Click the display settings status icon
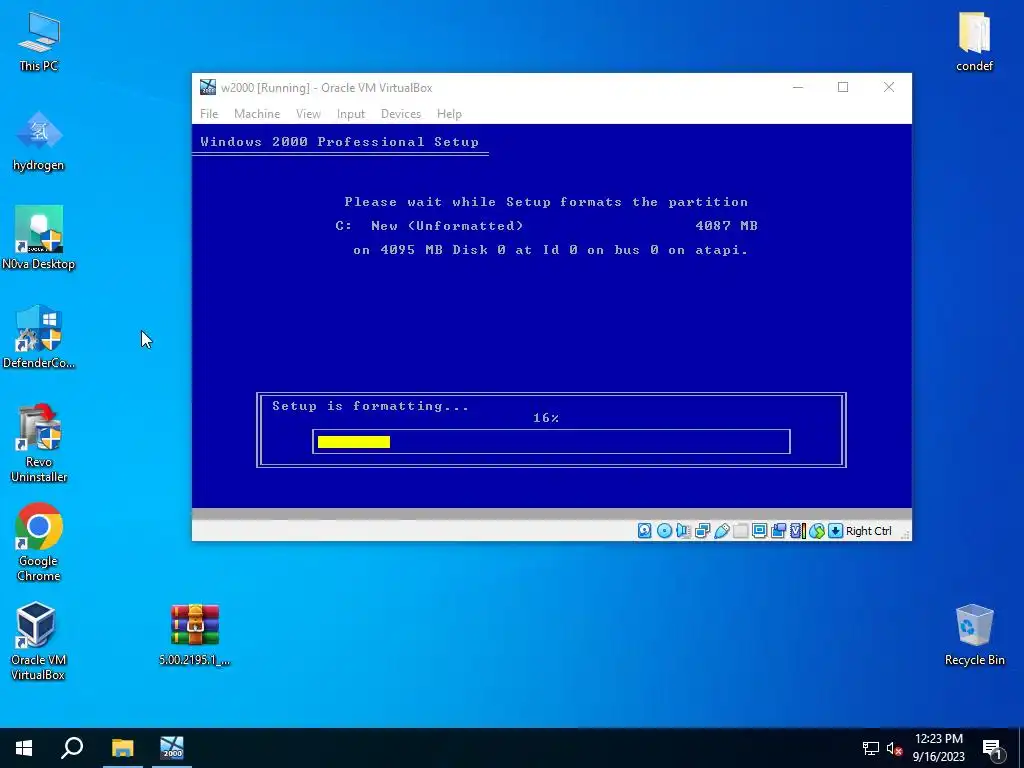Screen dimensions: 1024x768 tap(760, 531)
